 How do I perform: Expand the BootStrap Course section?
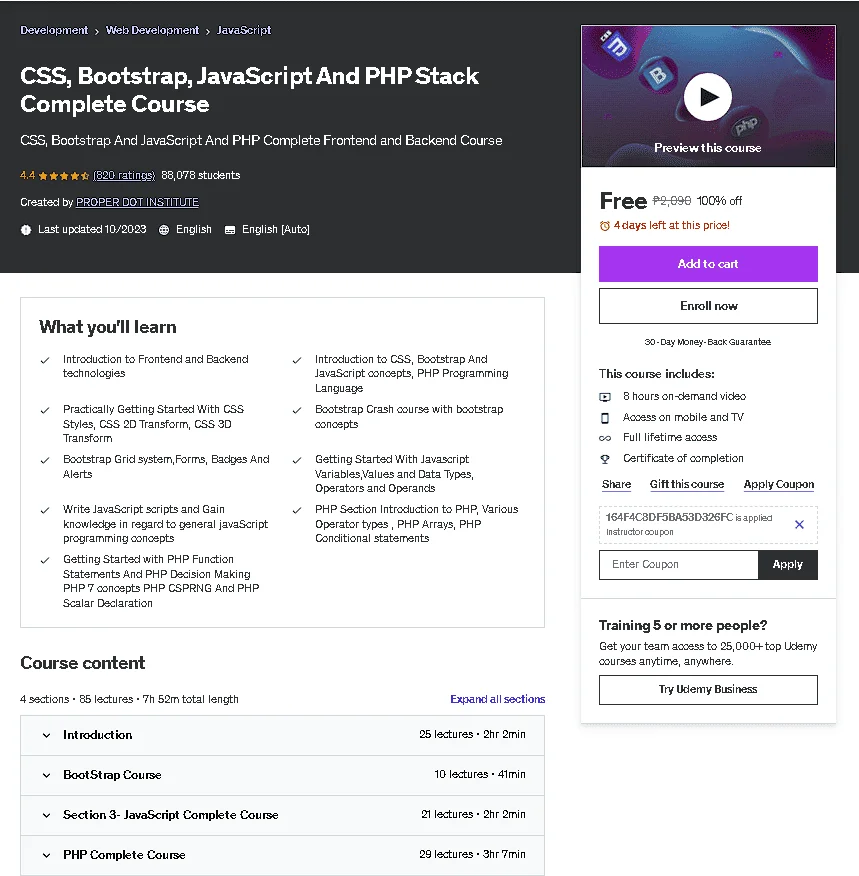click(x=282, y=775)
